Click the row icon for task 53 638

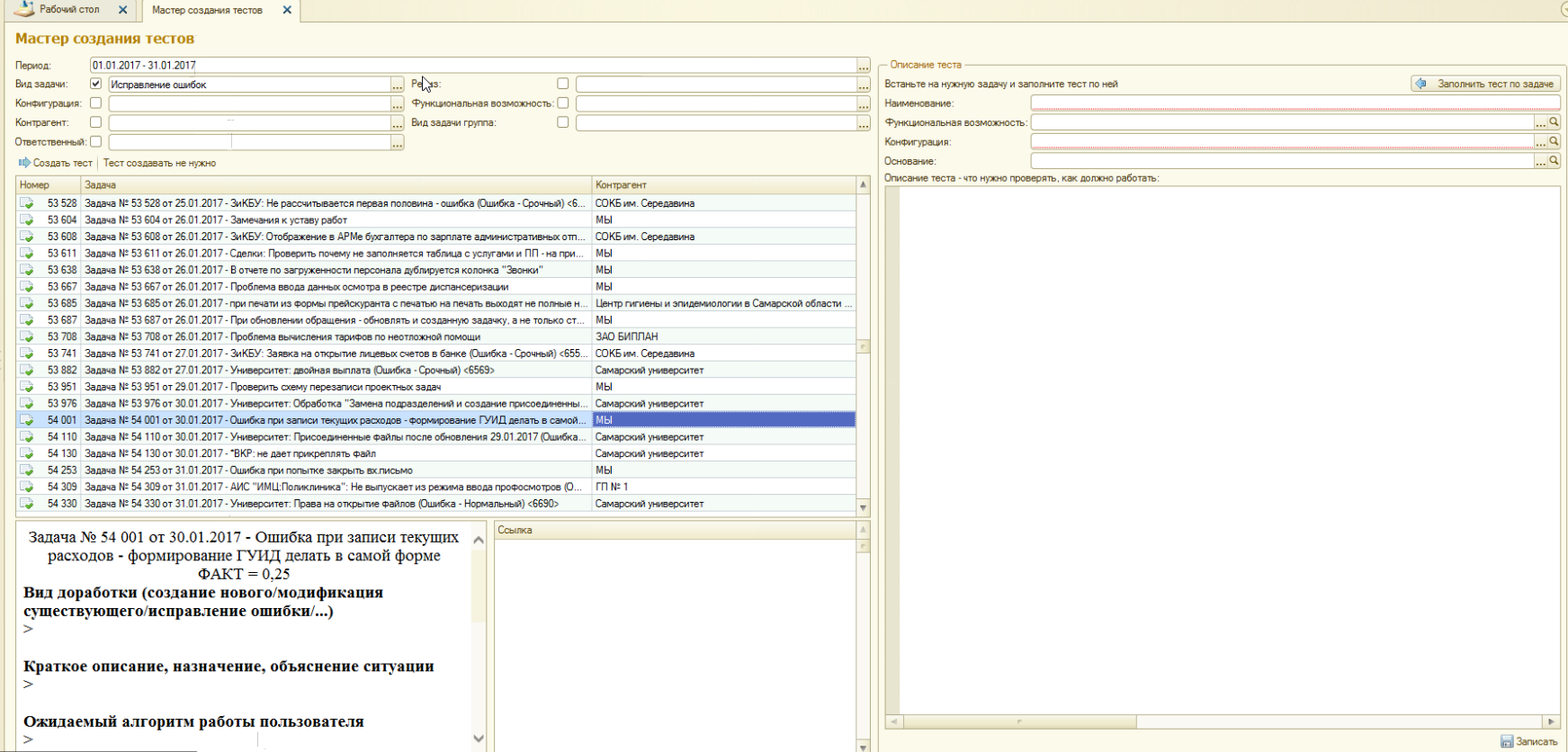pos(27,270)
